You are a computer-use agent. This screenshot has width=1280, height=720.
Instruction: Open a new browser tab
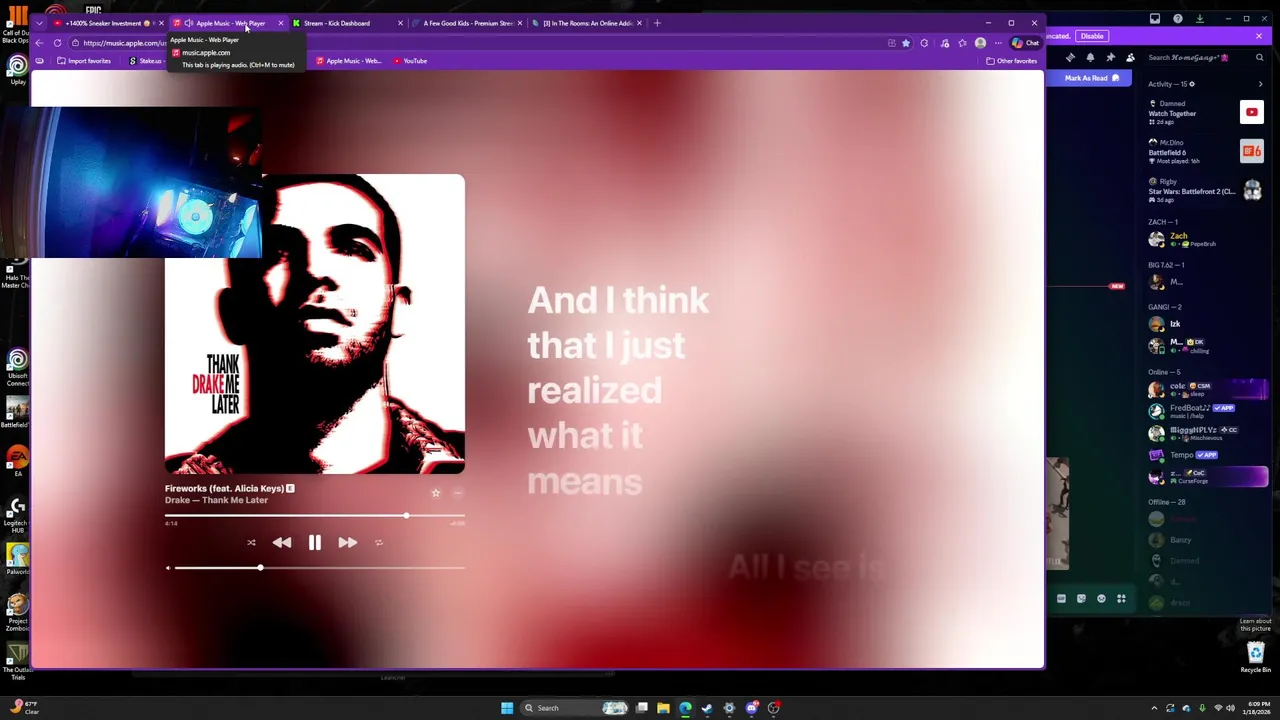pos(657,23)
